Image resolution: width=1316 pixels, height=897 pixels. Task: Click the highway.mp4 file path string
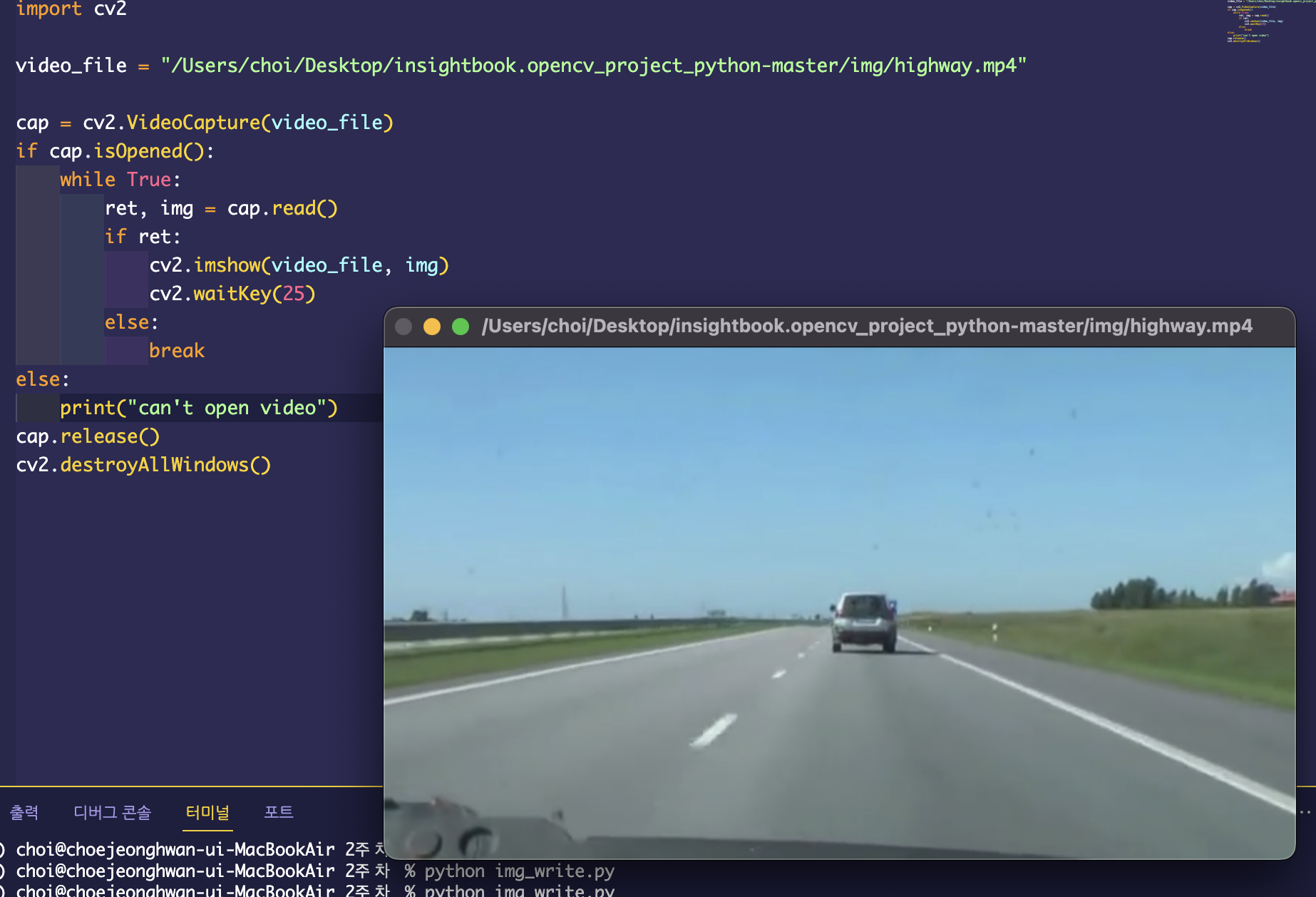pyautogui.click(x=594, y=66)
